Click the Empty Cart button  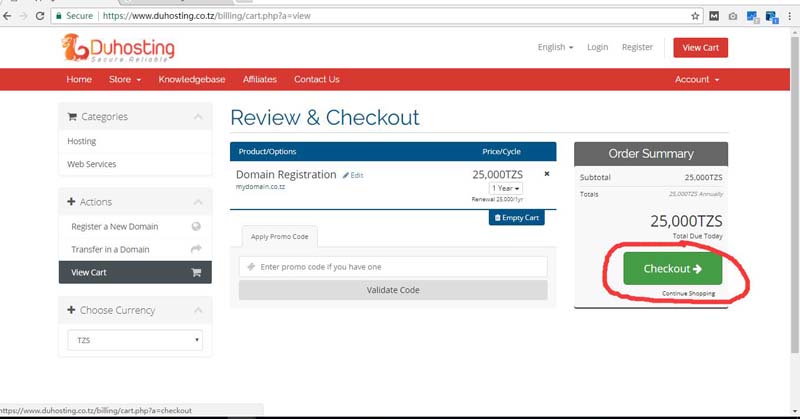517,217
